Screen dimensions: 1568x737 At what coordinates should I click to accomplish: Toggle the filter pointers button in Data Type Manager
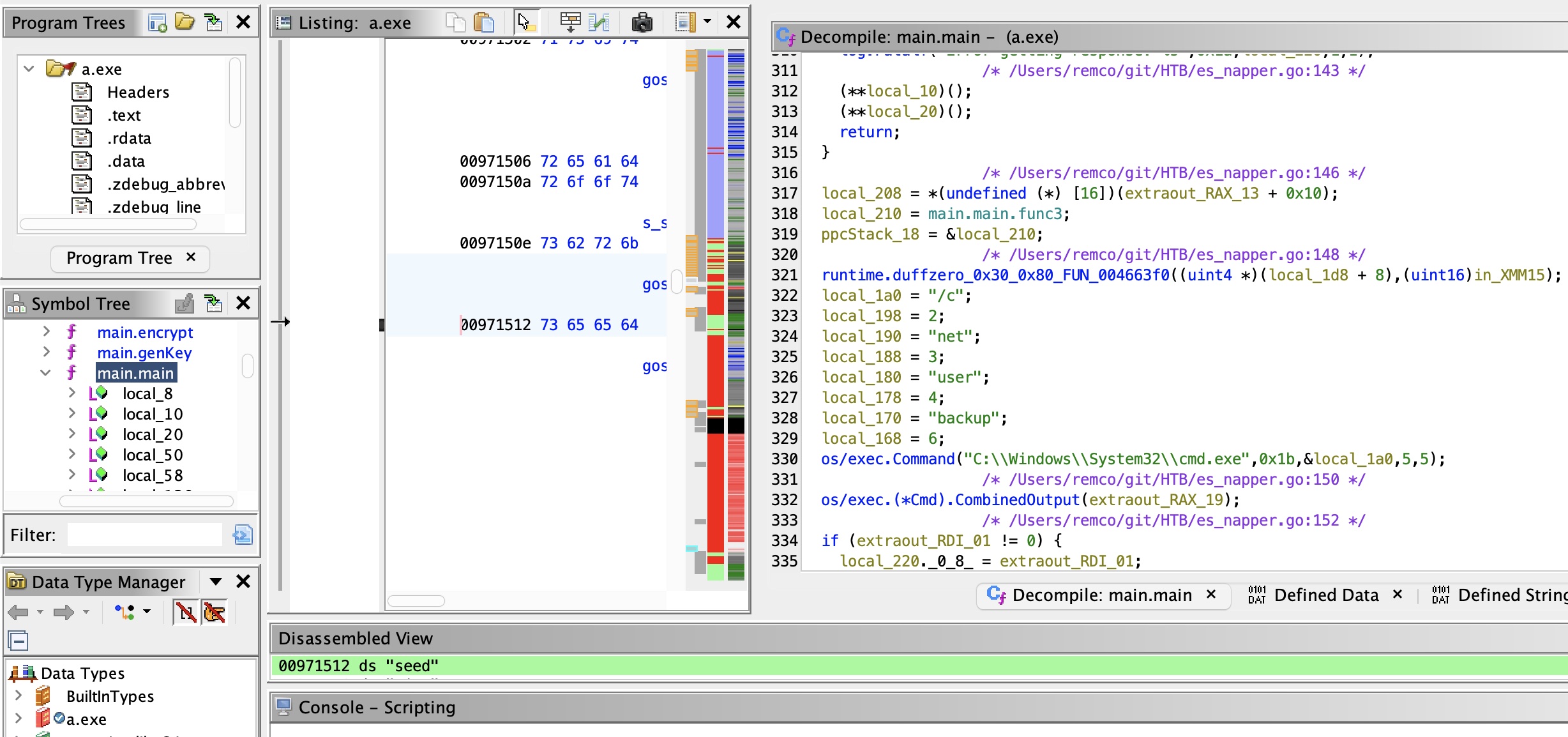pos(215,612)
